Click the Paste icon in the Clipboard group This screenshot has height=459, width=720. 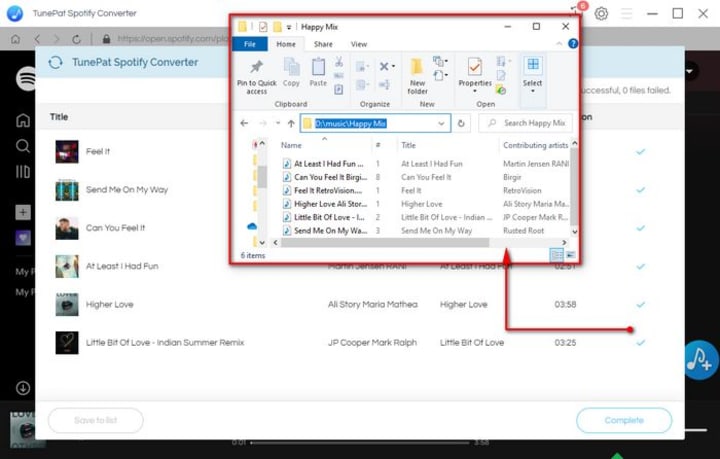click(x=318, y=72)
